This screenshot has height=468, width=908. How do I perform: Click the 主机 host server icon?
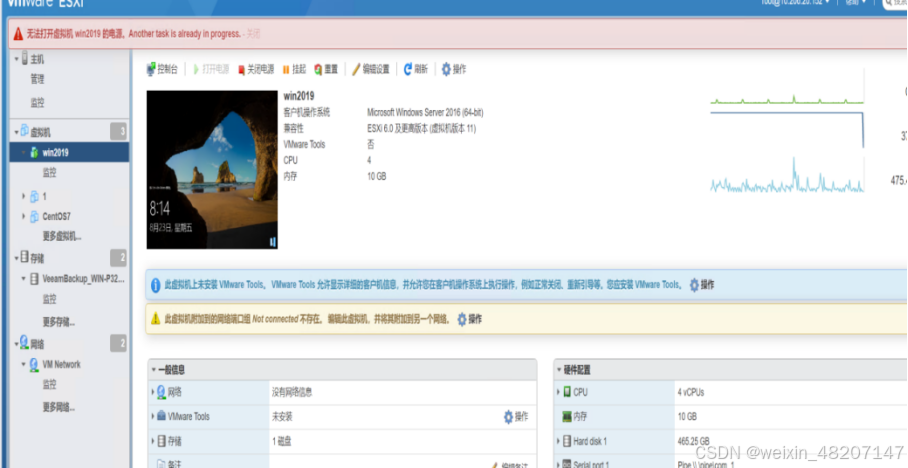point(24,58)
